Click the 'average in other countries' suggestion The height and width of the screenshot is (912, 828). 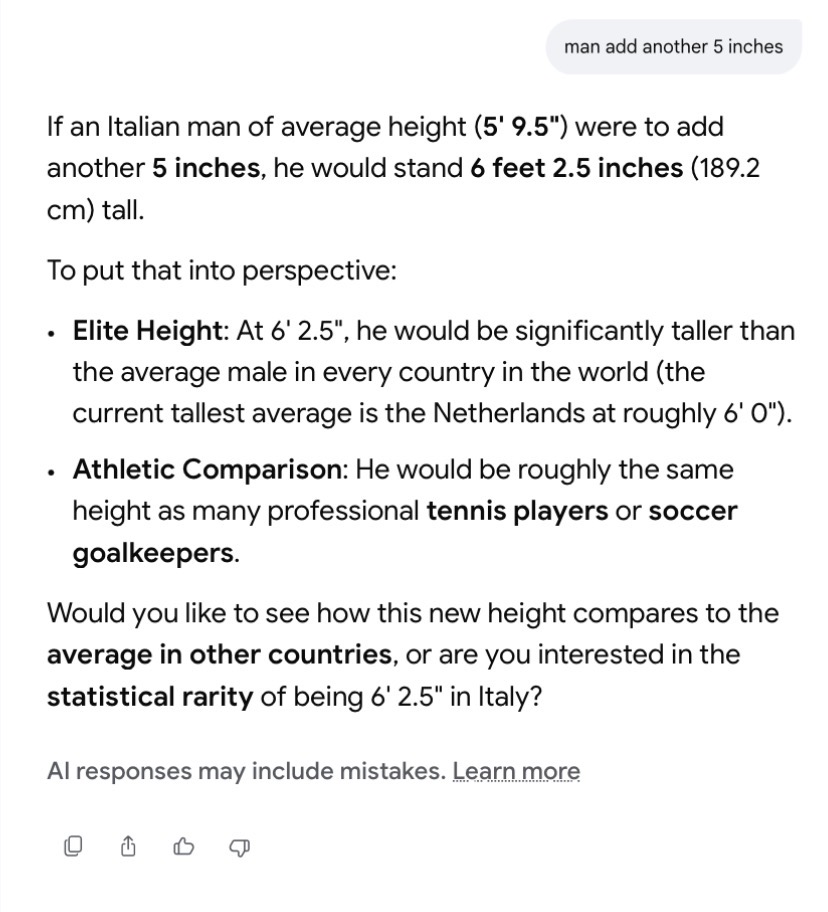[220, 655]
